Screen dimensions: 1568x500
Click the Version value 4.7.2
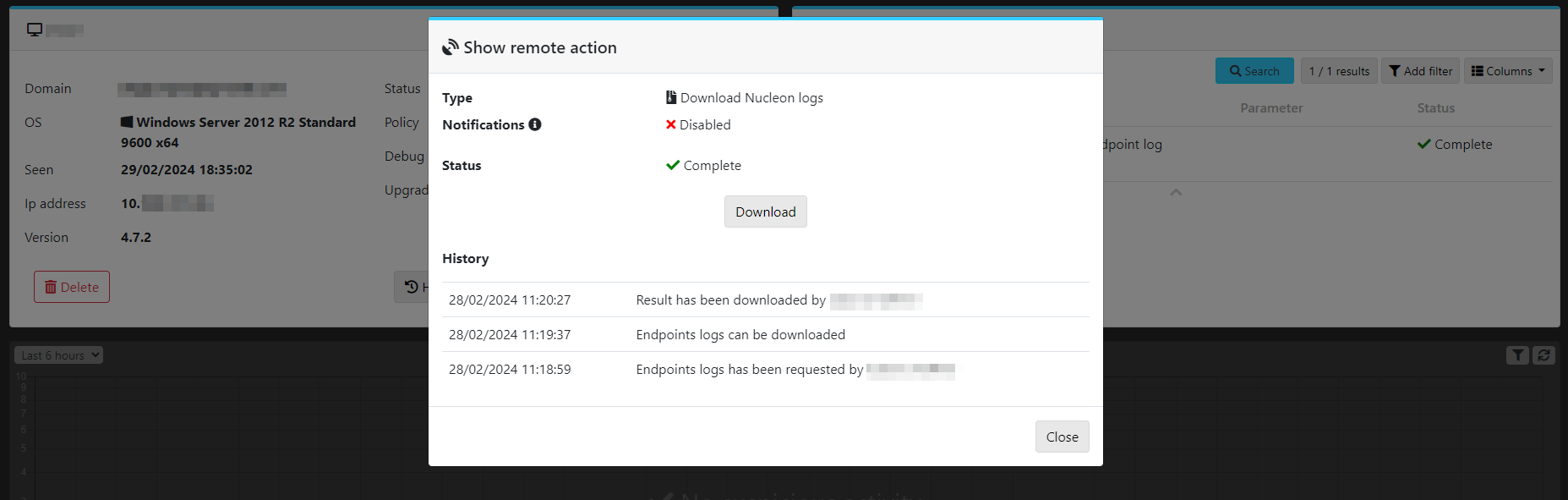point(136,238)
